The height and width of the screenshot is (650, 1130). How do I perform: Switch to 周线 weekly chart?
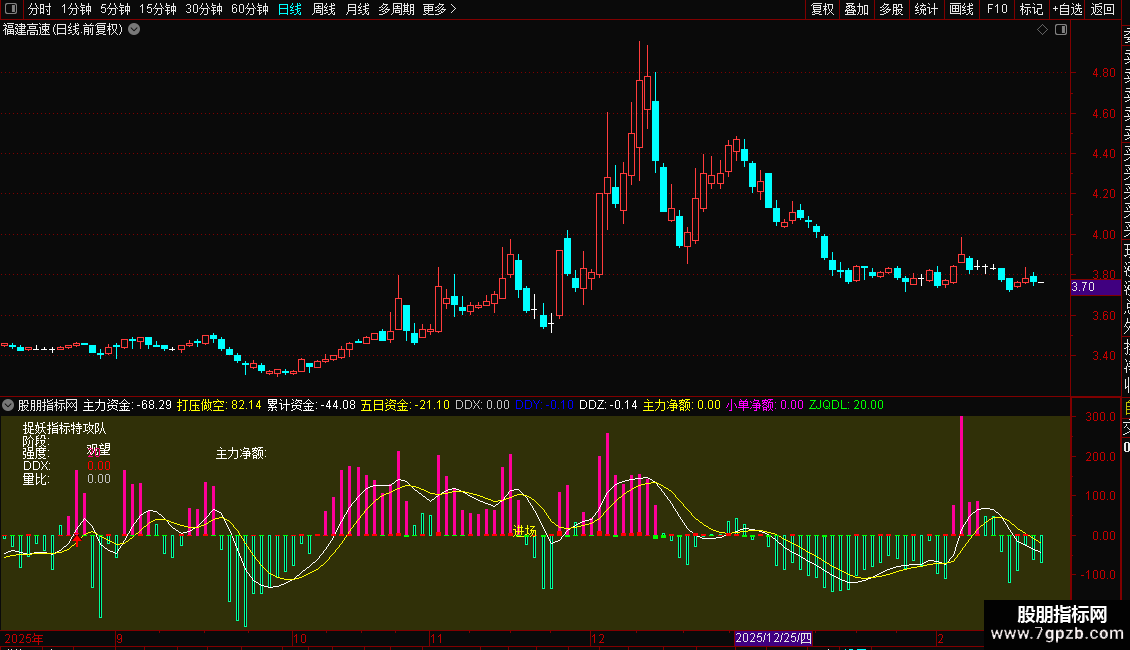pos(324,9)
